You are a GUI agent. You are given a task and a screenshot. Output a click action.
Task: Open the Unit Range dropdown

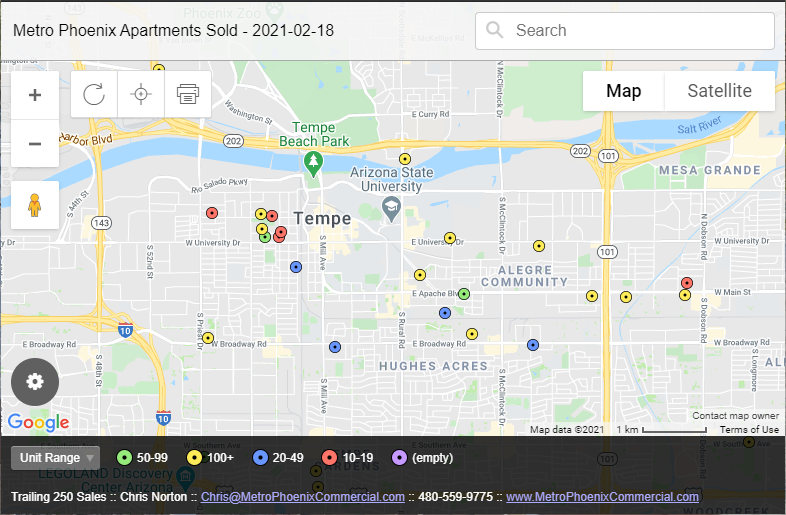pos(56,458)
